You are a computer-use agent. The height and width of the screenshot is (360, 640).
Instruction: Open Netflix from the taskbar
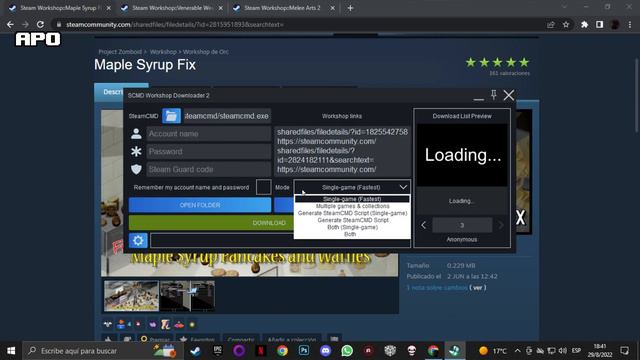click(x=261, y=351)
